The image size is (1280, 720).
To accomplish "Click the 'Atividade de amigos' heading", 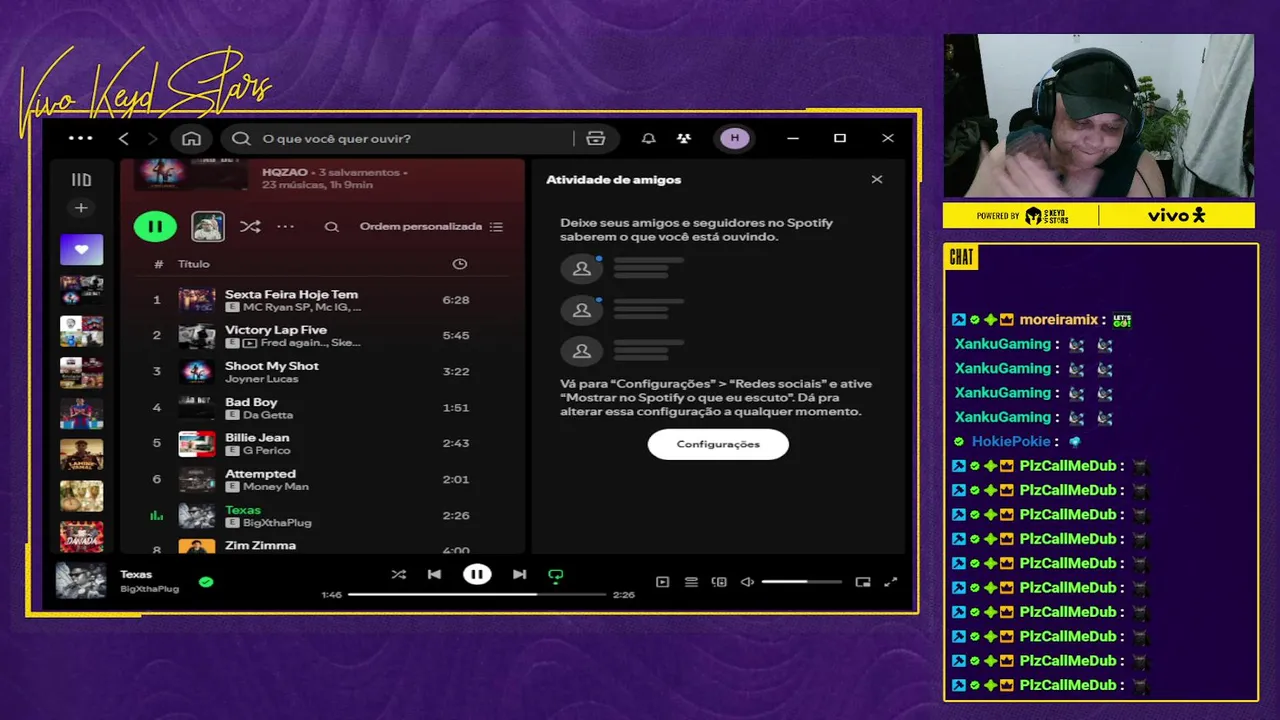I will (613, 180).
